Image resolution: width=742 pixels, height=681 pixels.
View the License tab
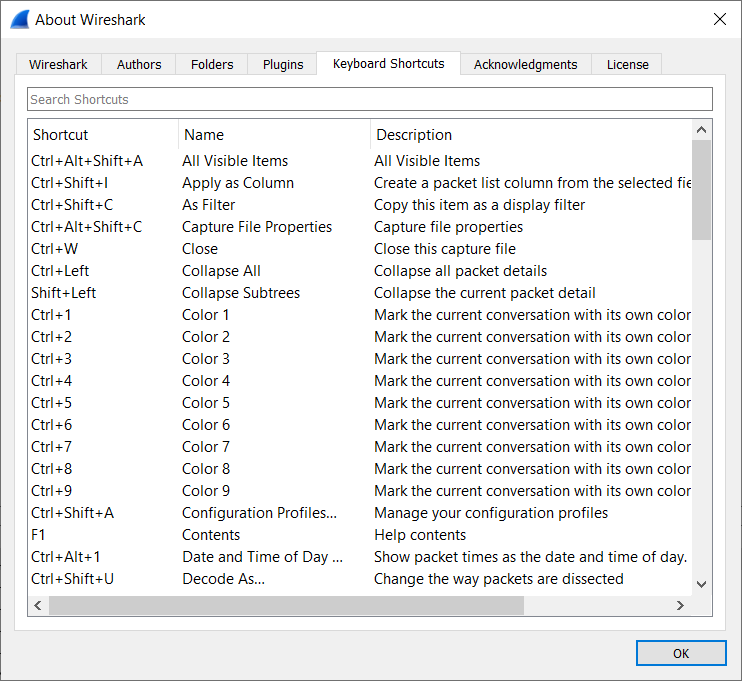pos(627,64)
